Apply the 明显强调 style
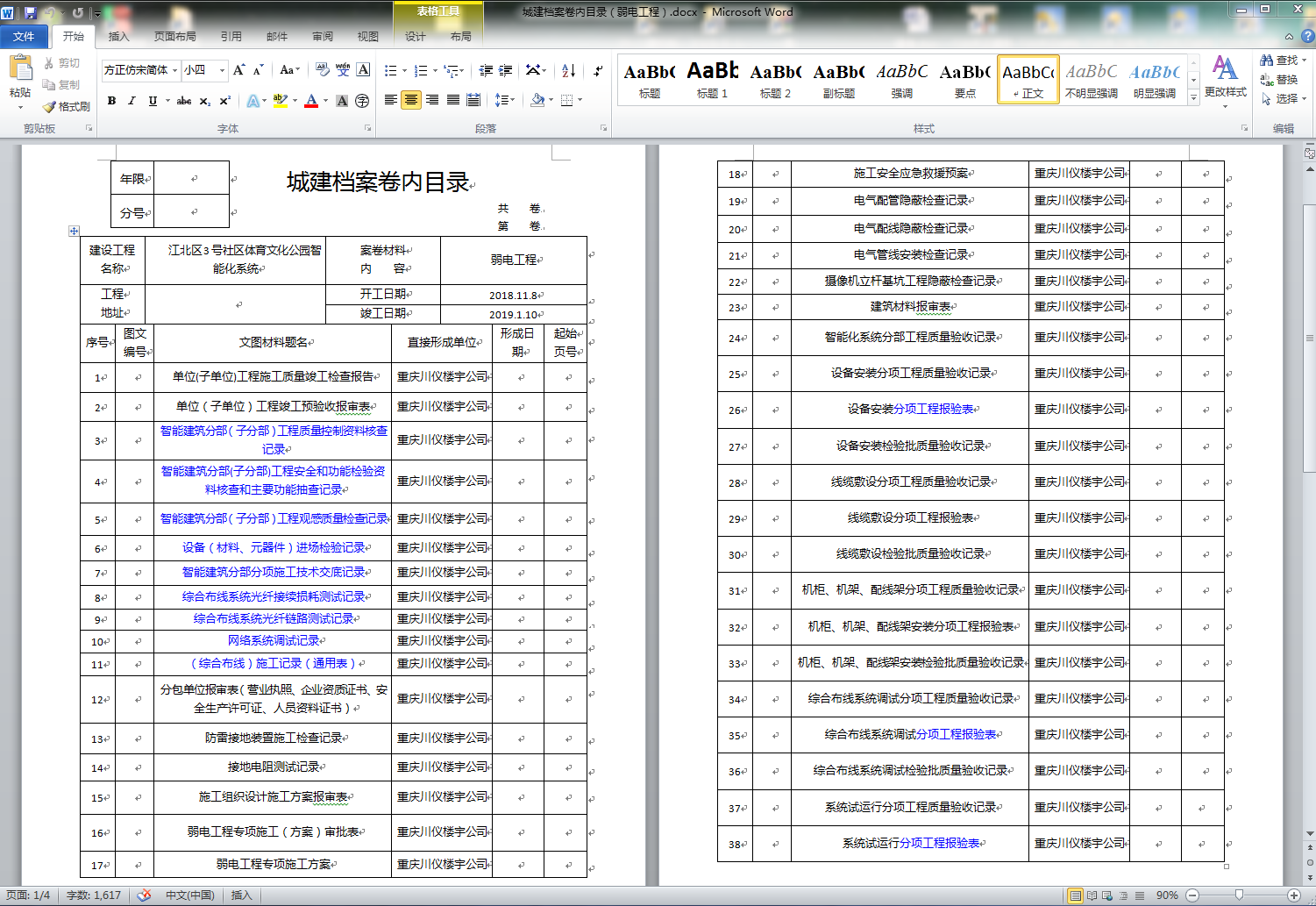This screenshot has height=906, width=1316. [x=1155, y=79]
